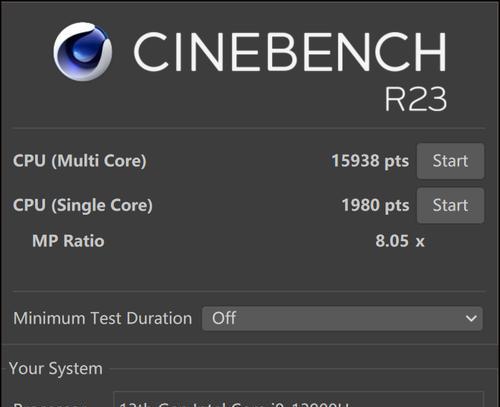Open the Minimum Test Duration dropdown
500x407 pixels.
[x=342, y=318]
